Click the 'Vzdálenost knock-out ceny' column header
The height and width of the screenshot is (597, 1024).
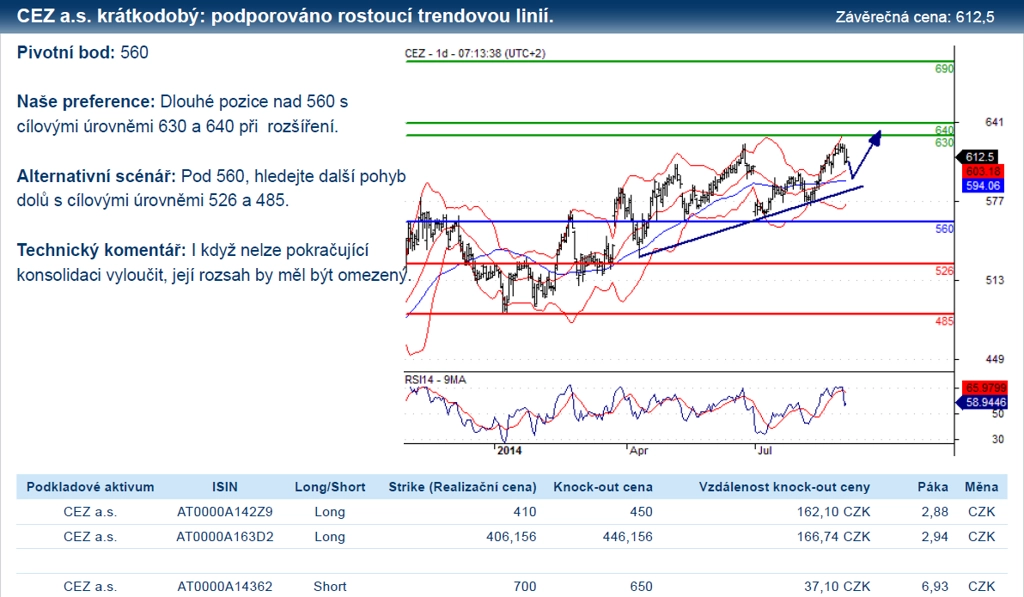click(784, 487)
